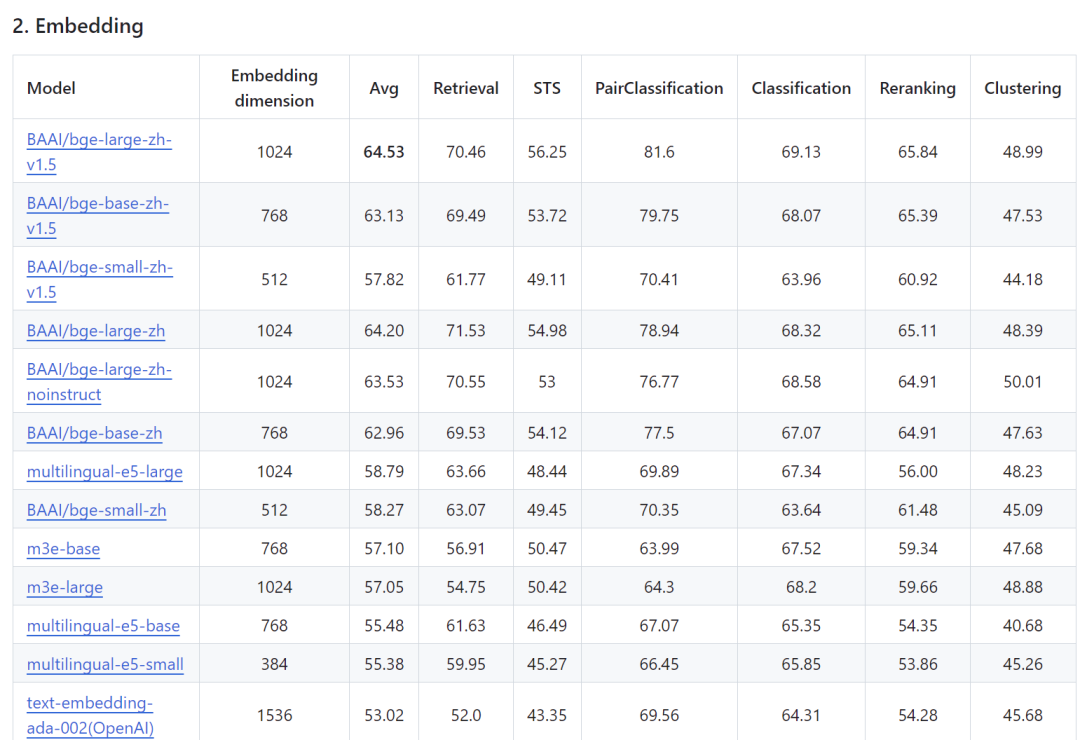Select the Clustering value 48.99

tap(1023, 152)
